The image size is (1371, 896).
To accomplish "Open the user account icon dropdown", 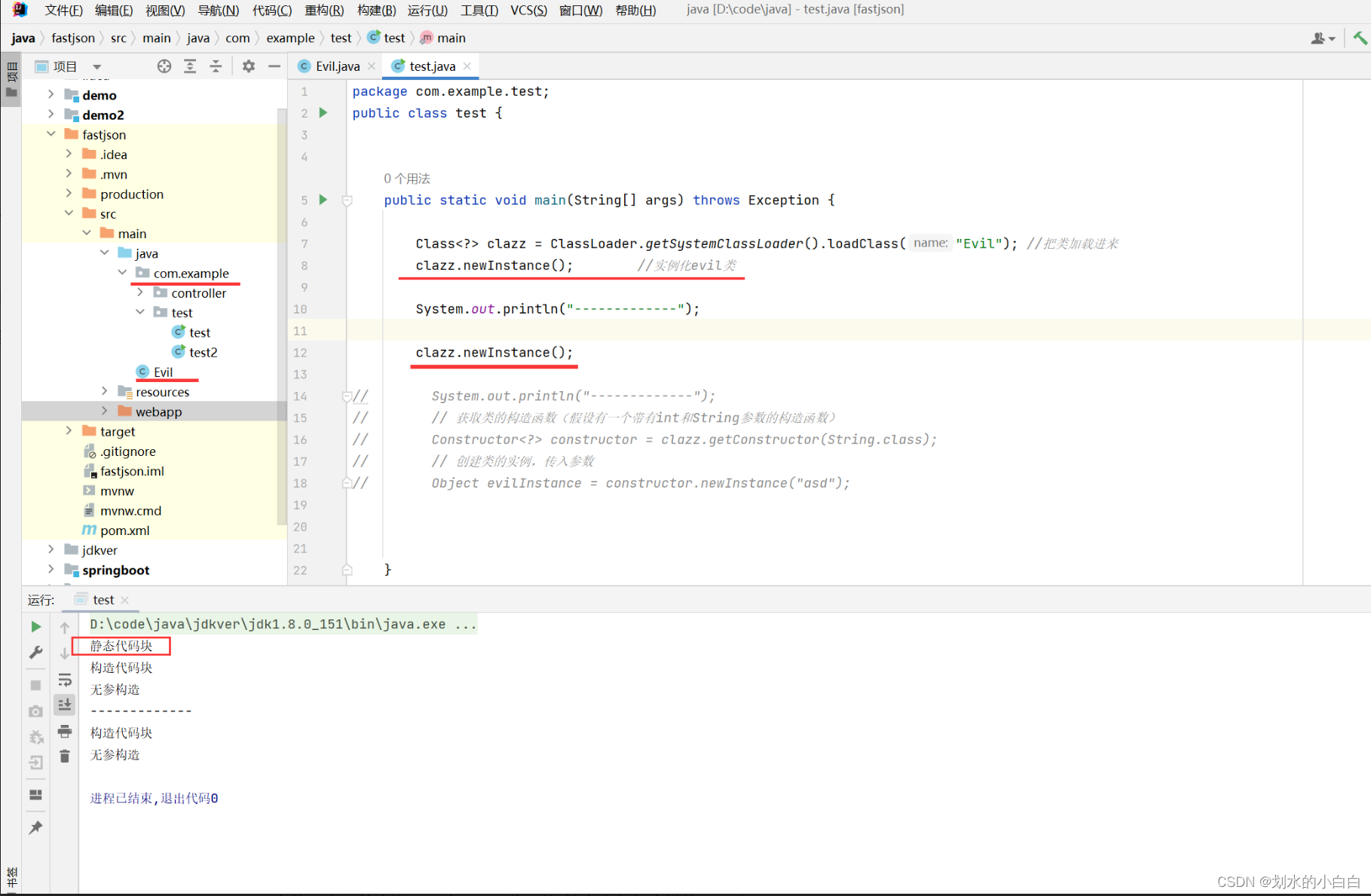I will pos(1323,38).
